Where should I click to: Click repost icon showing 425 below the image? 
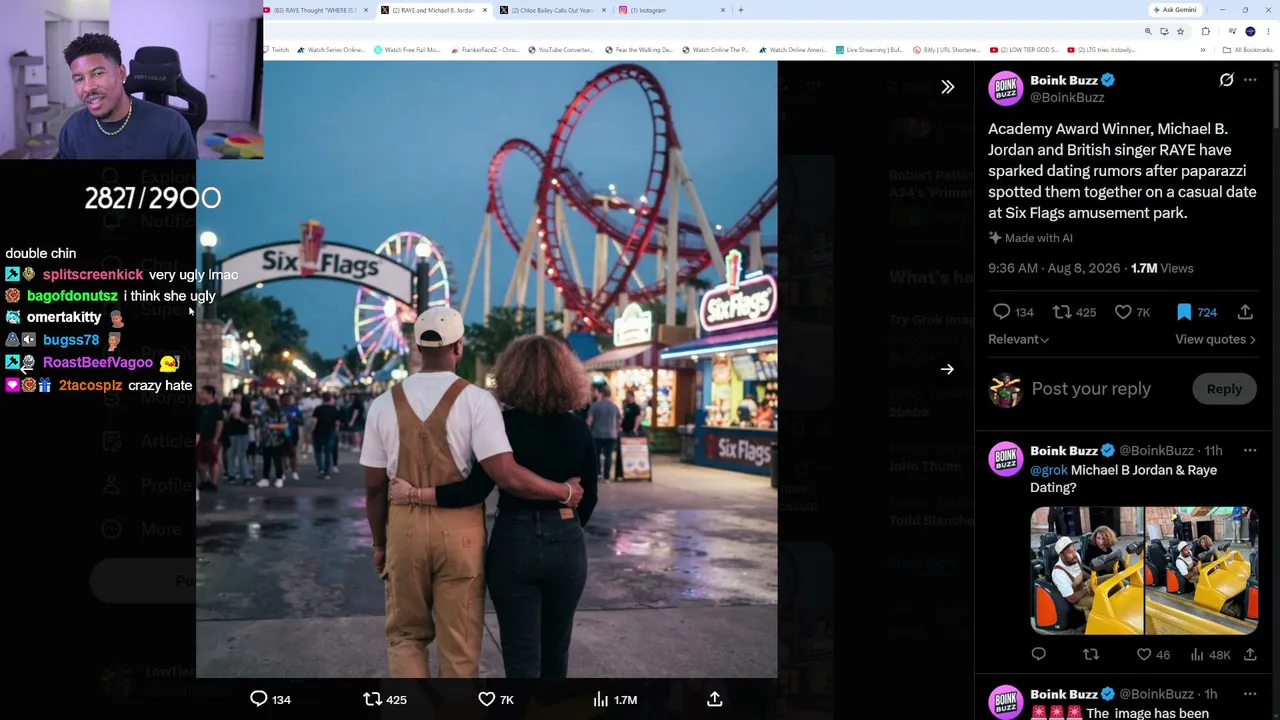coord(384,699)
